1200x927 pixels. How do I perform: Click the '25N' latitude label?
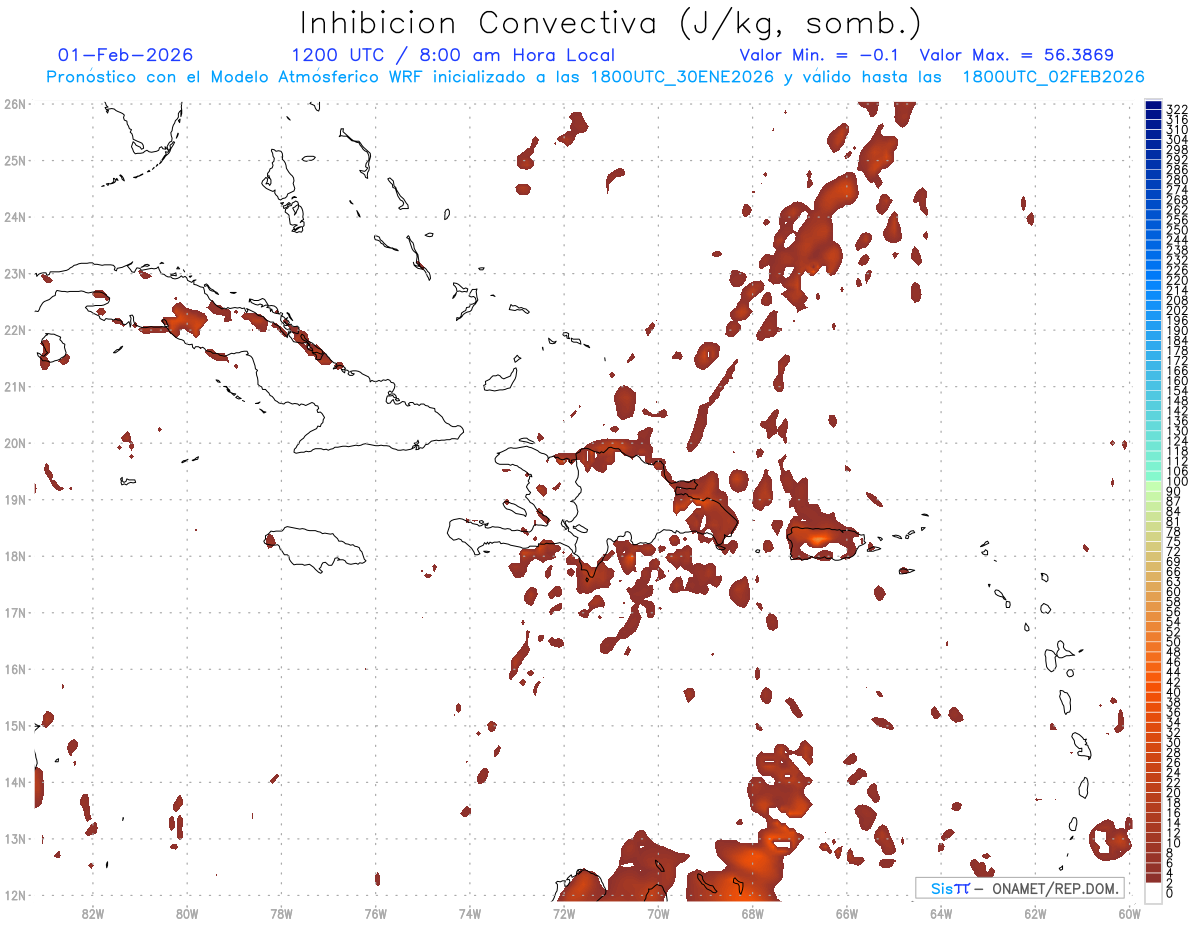pyautogui.click(x=14, y=160)
